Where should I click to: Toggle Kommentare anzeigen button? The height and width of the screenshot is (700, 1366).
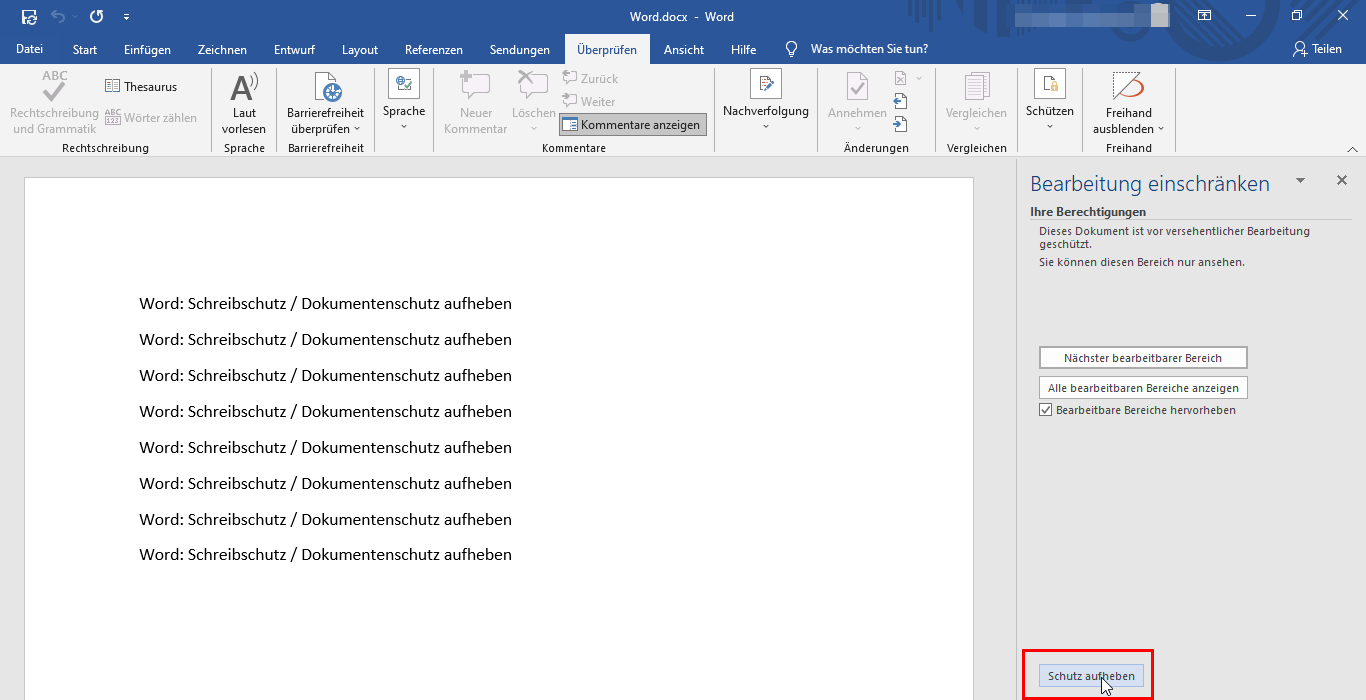click(632, 125)
